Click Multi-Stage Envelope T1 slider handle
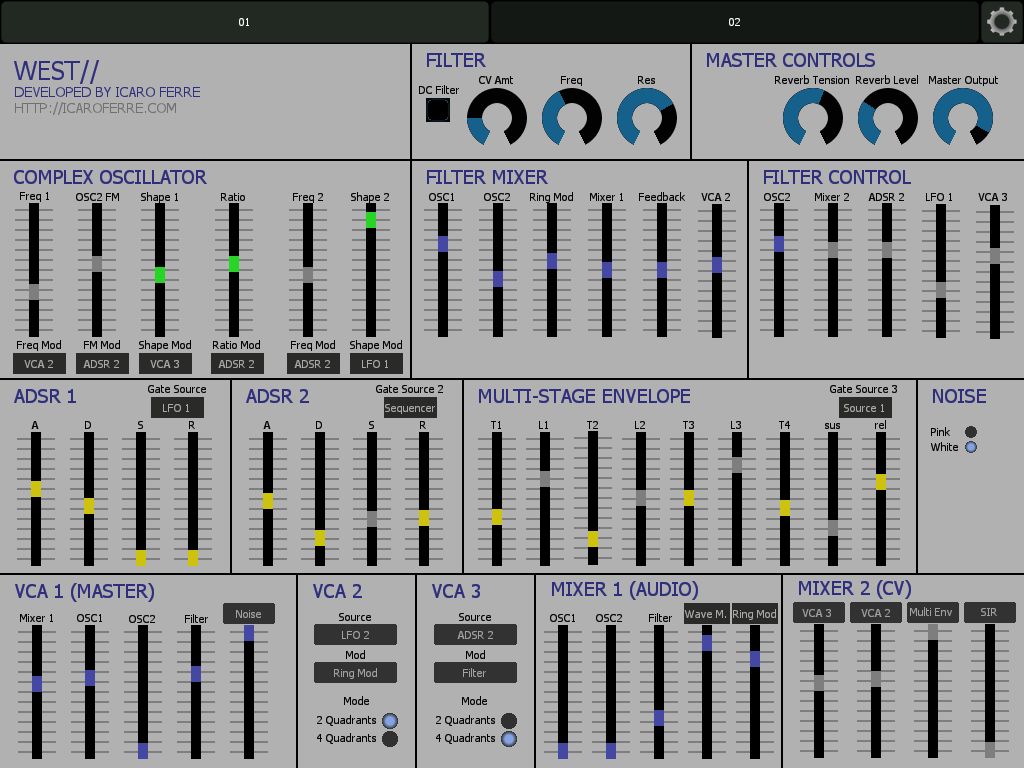The image size is (1024, 768). click(x=497, y=517)
